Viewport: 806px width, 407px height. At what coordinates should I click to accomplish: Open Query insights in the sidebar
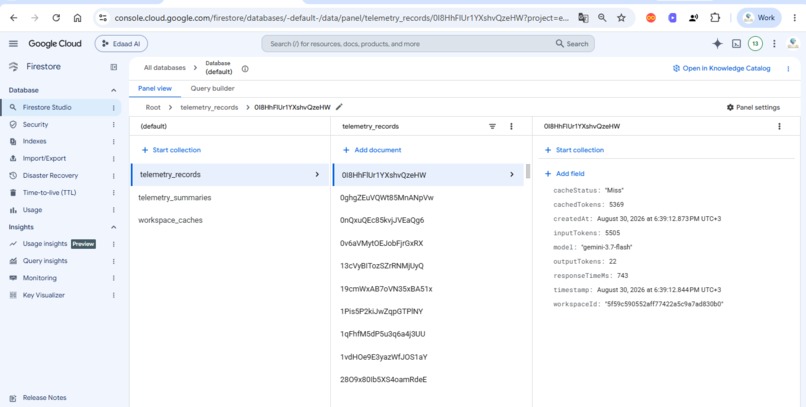coord(45,261)
